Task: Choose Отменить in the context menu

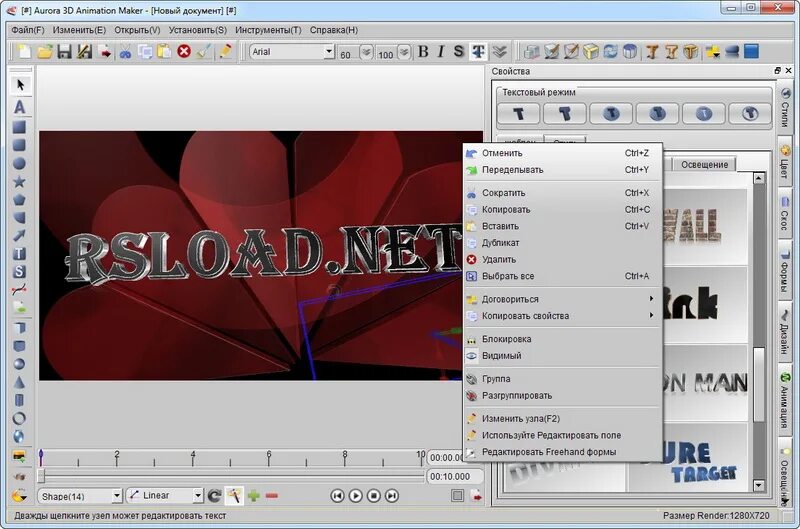Action: point(563,153)
